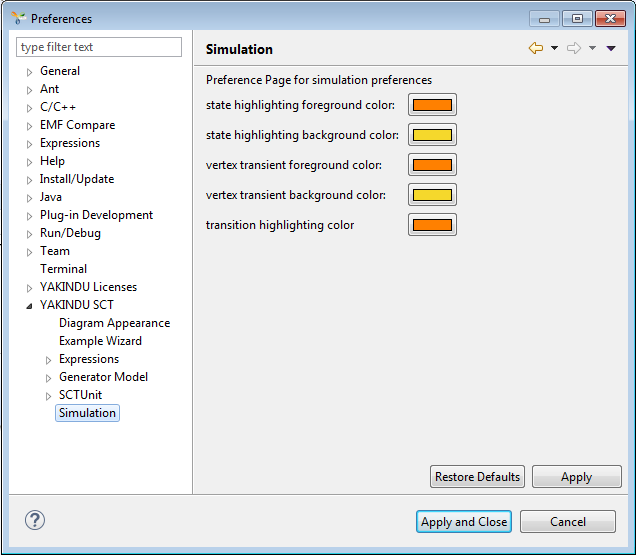Pick state highlighting foreground color swatch

(432, 105)
